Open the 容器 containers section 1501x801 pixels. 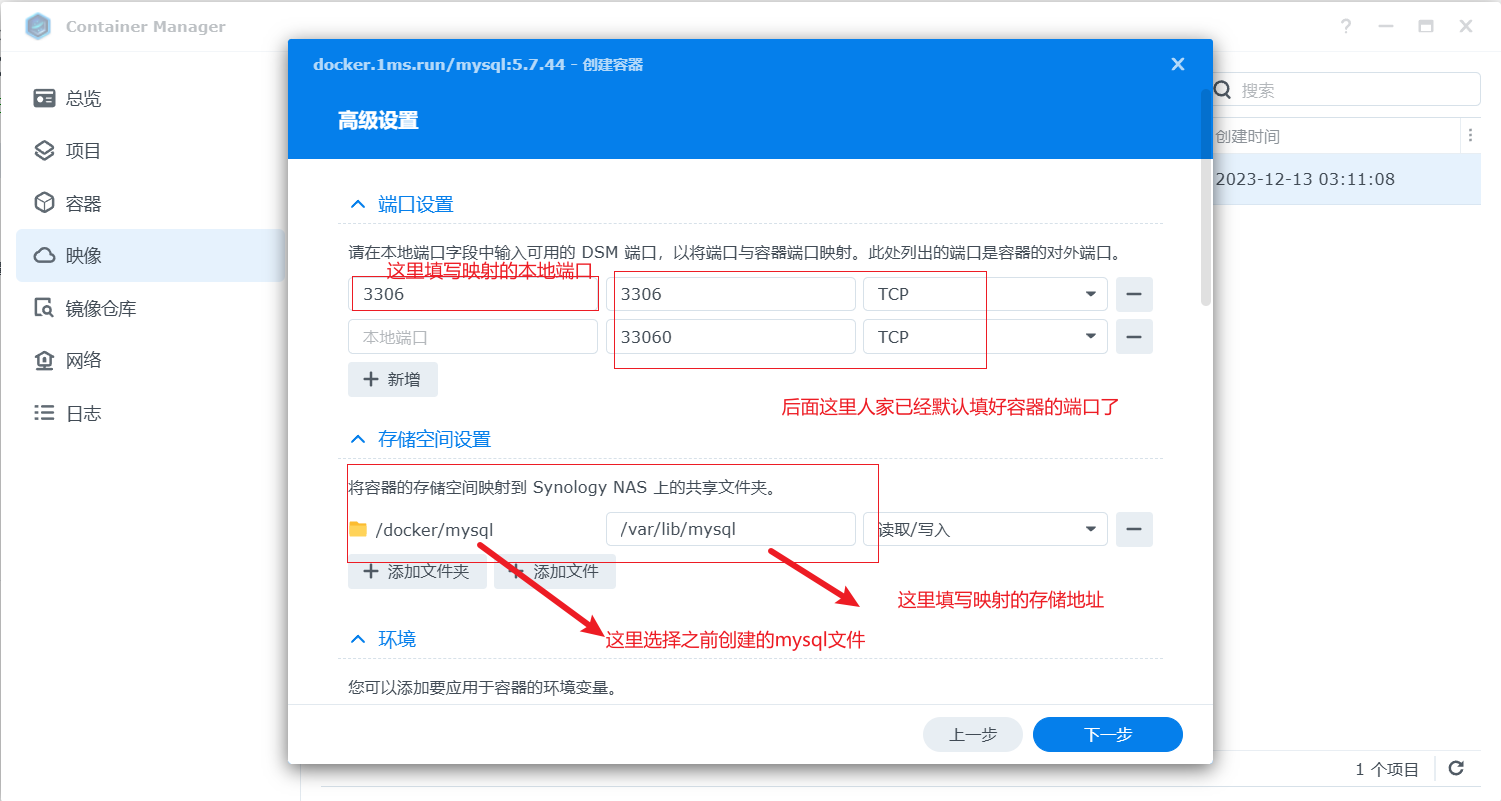[x=150, y=204]
